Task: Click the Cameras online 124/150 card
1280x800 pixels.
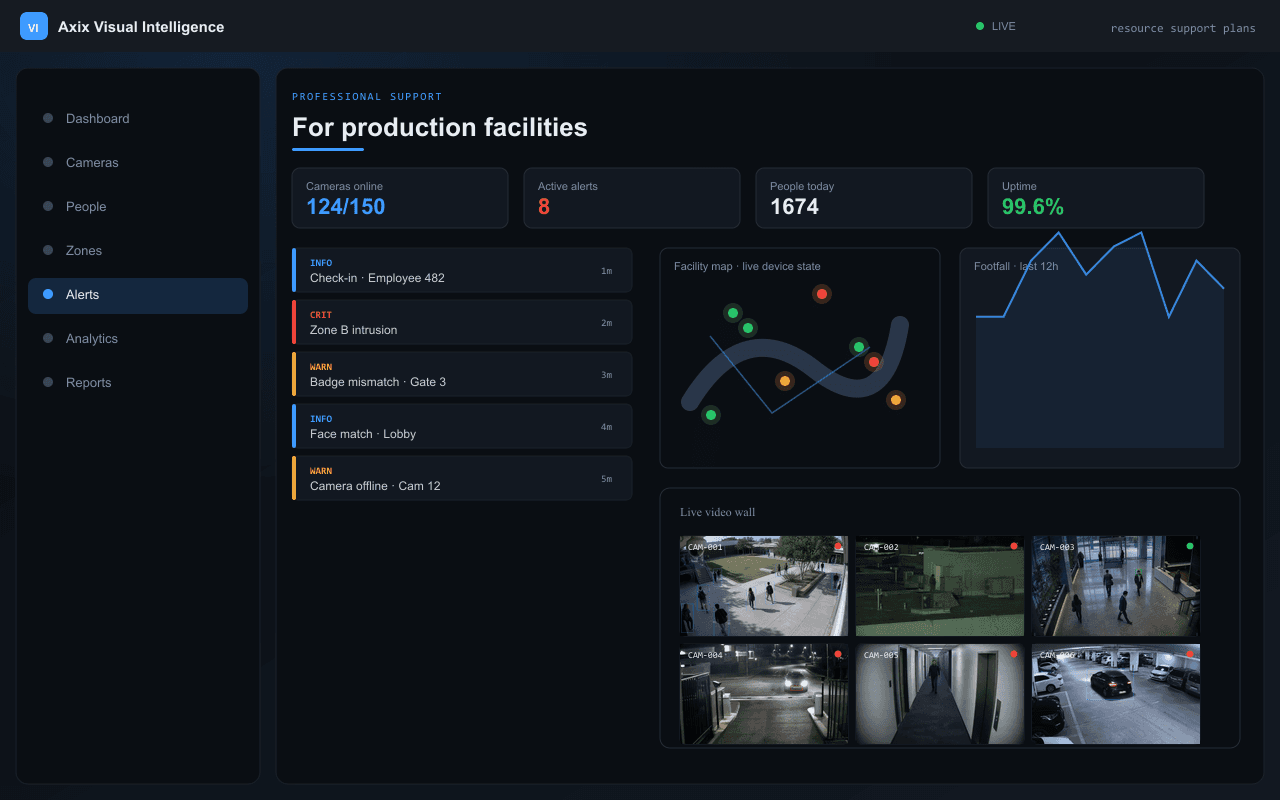Action: [x=400, y=198]
